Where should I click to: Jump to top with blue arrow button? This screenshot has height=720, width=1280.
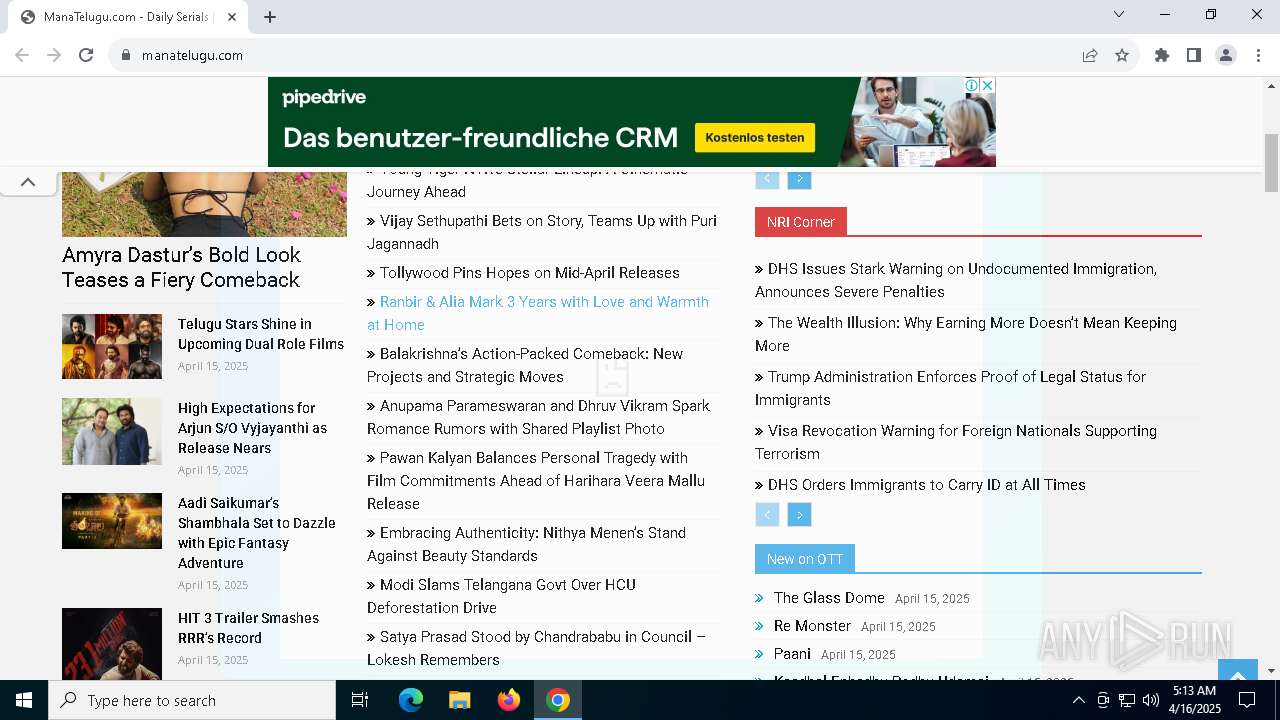click(x=1237, y=672)
